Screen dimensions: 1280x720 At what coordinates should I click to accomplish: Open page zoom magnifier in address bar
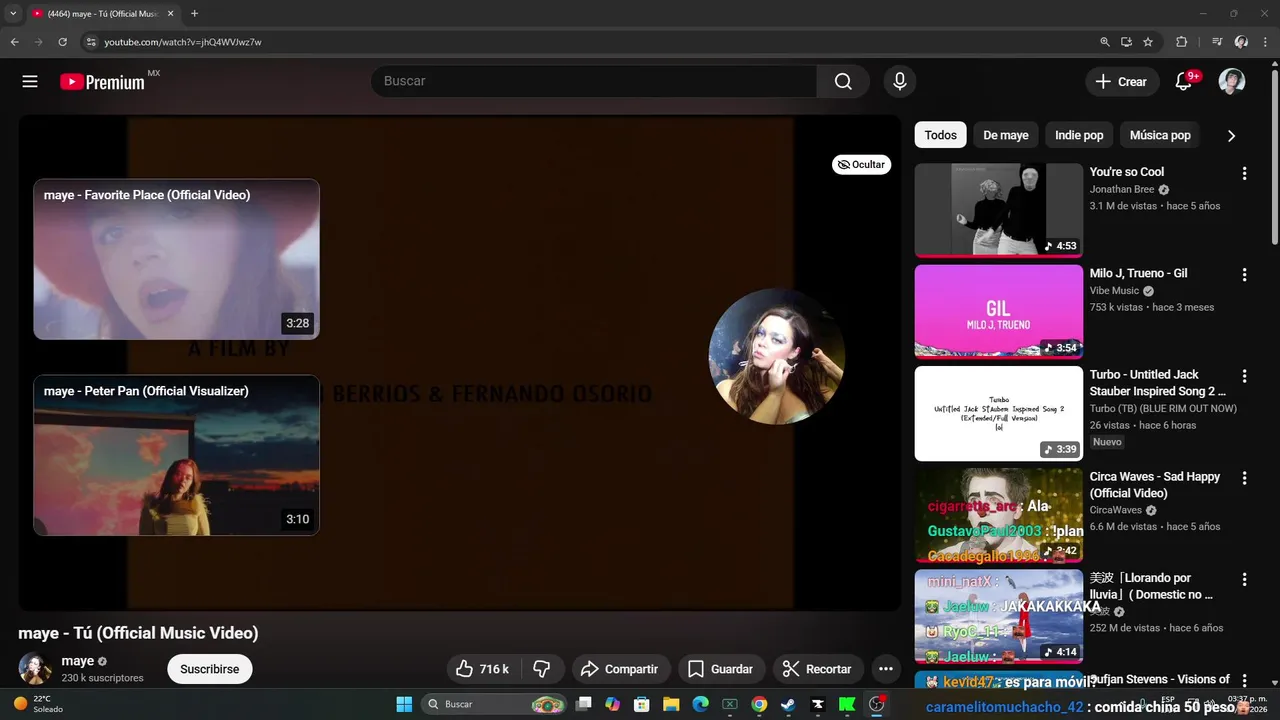click(1105, 42)
